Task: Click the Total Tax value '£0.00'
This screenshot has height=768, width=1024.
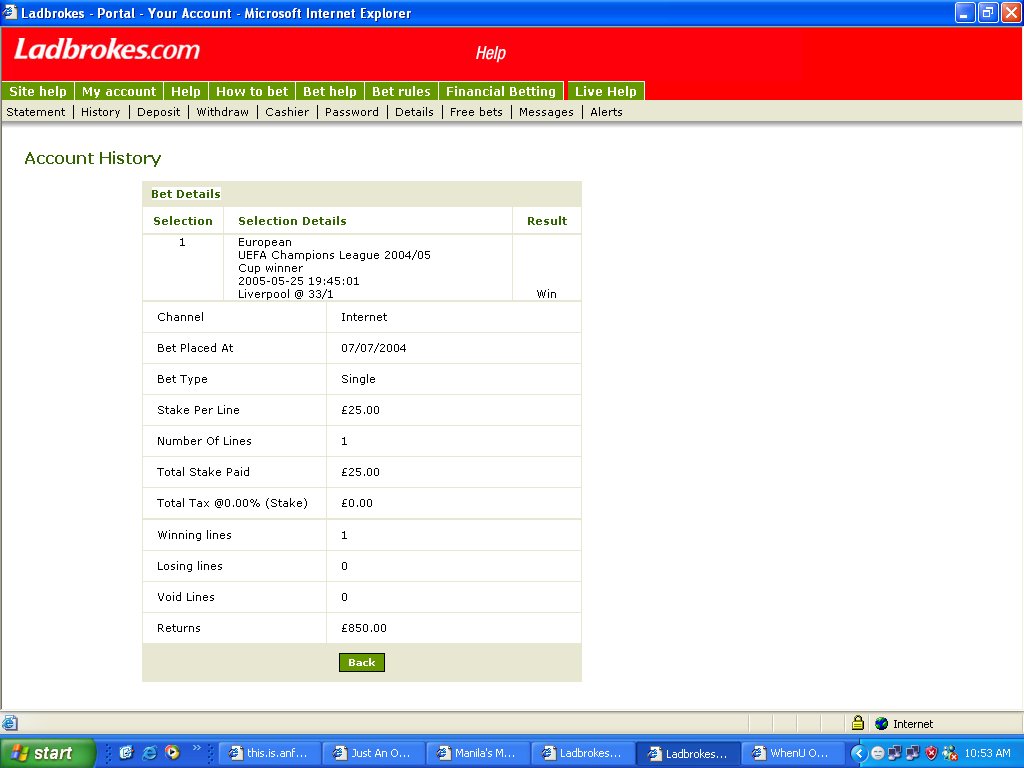Action: [357, 504]
